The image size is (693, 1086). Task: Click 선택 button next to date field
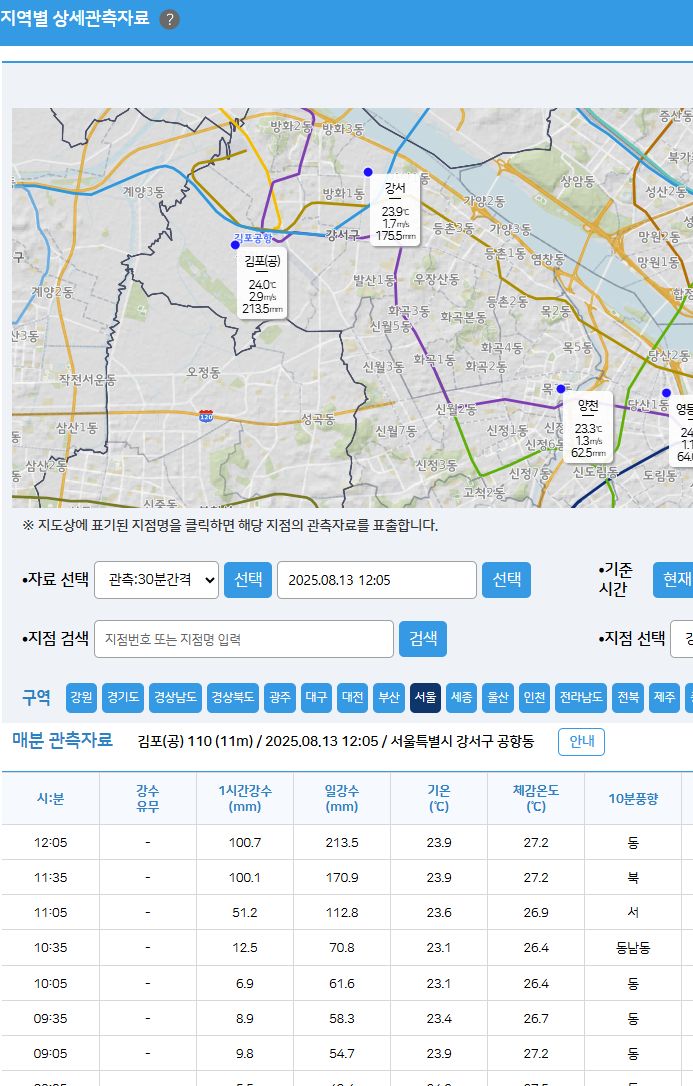[x=507, y=580]
